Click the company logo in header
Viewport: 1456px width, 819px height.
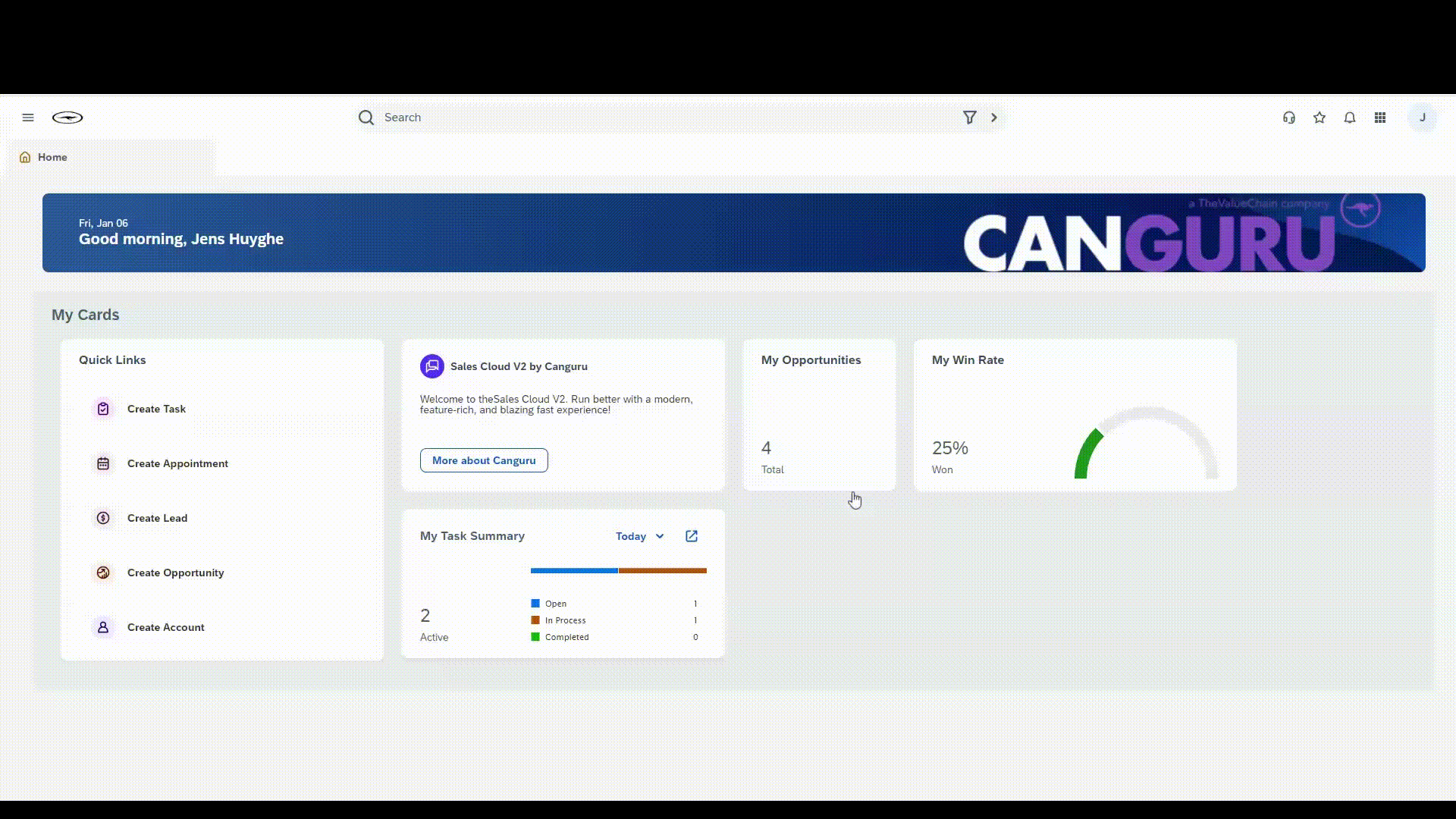tap(67, 118)
